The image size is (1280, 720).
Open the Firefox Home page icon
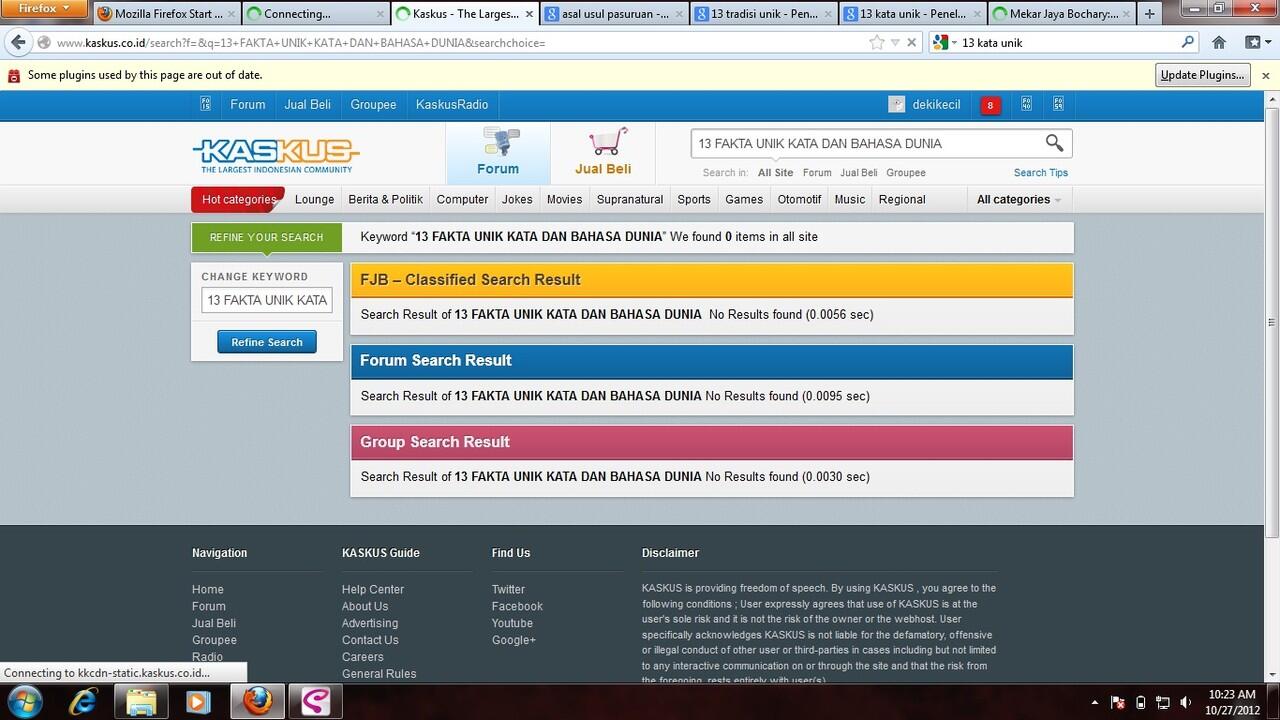[x=1219, y=43]
